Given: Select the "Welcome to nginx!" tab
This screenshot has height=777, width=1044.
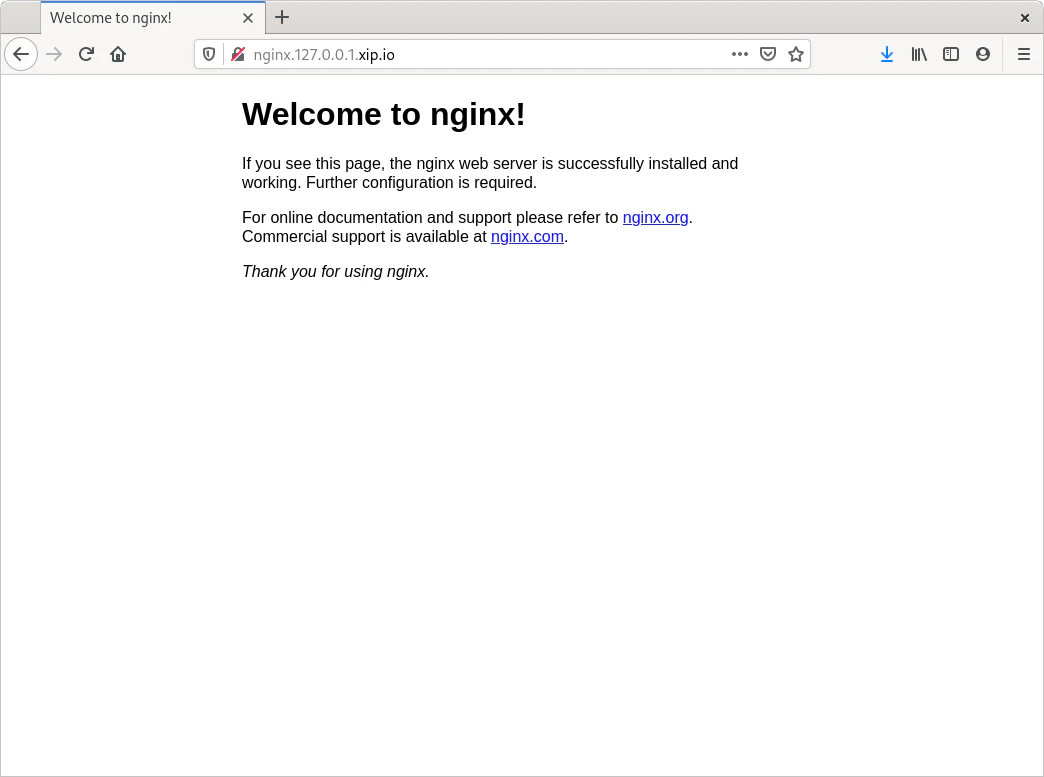Looking at the screenshot, I should [x=140, y=18].
